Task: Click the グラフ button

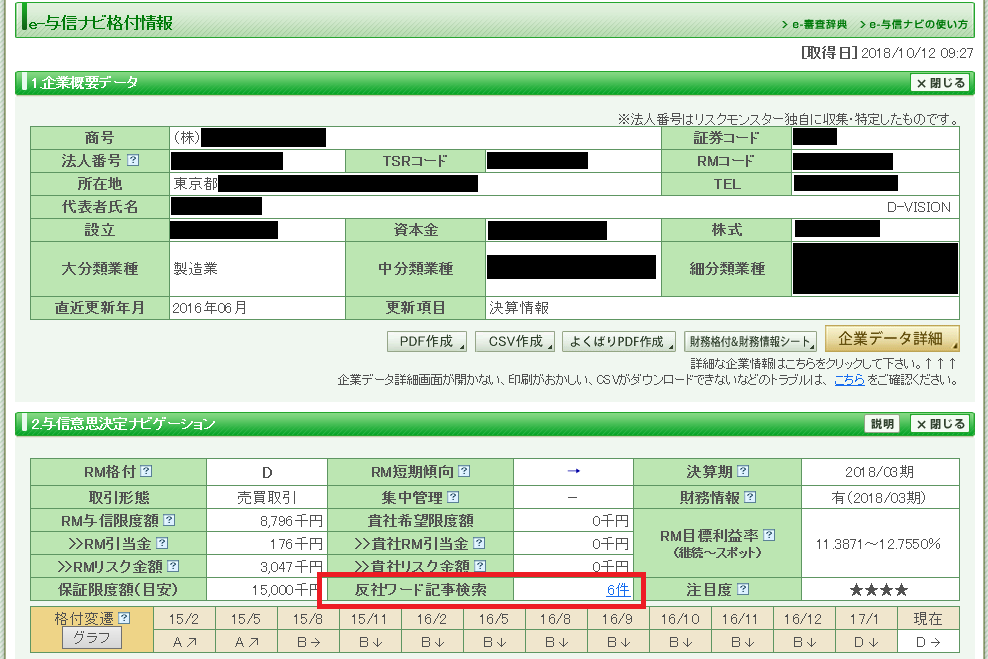Action: tap(92, 638)
